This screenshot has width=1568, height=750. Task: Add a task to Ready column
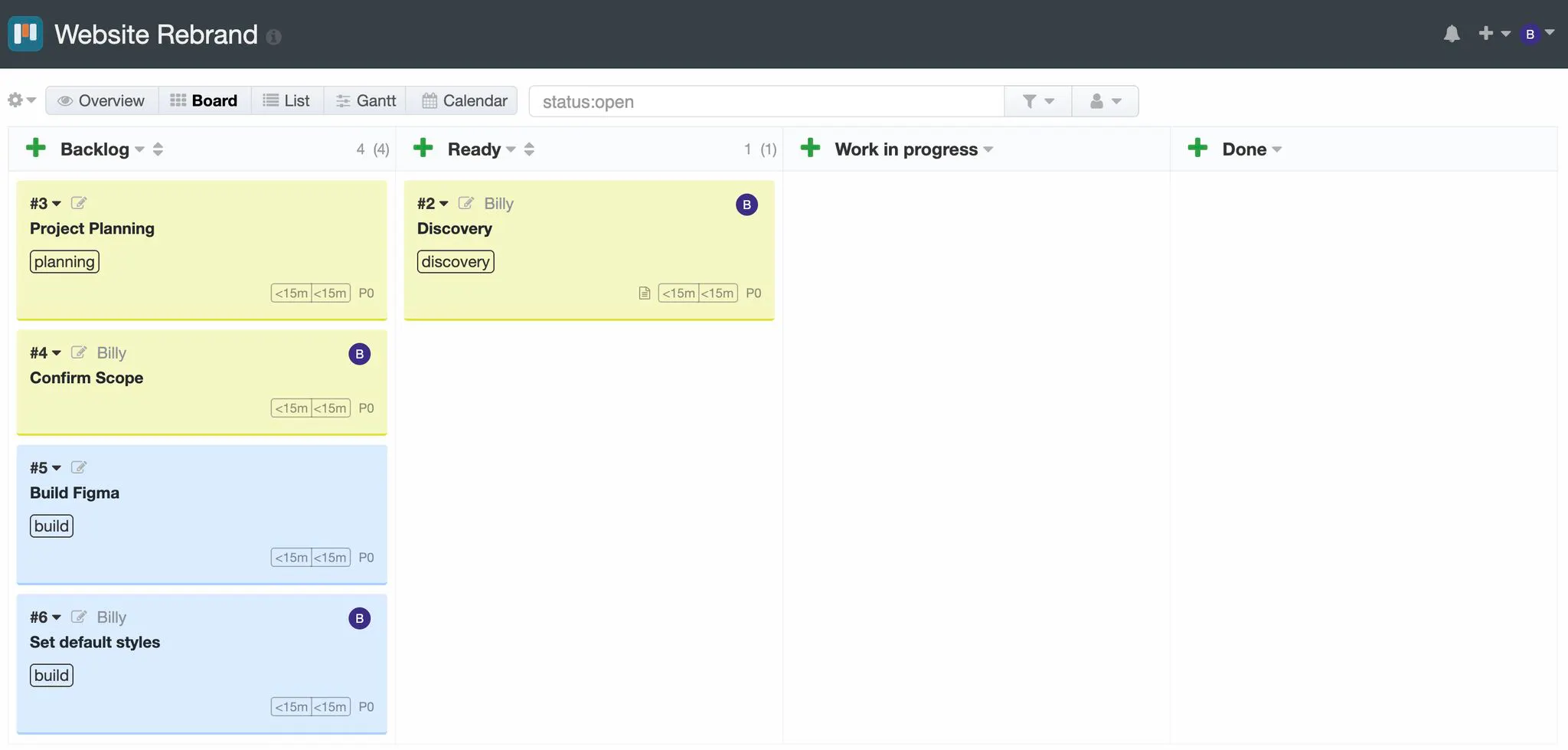[423, 148]
